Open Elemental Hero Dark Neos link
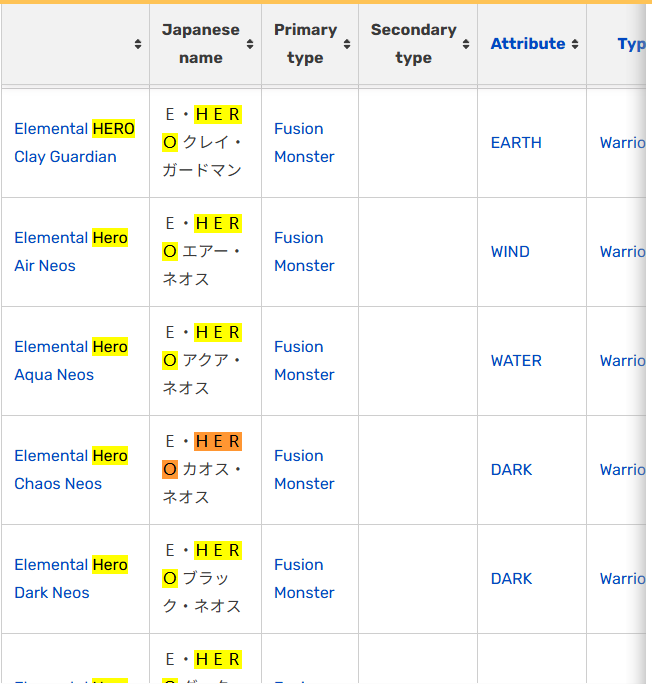The height and width of the screenshot is (684, 652). (x=71, y=579)
